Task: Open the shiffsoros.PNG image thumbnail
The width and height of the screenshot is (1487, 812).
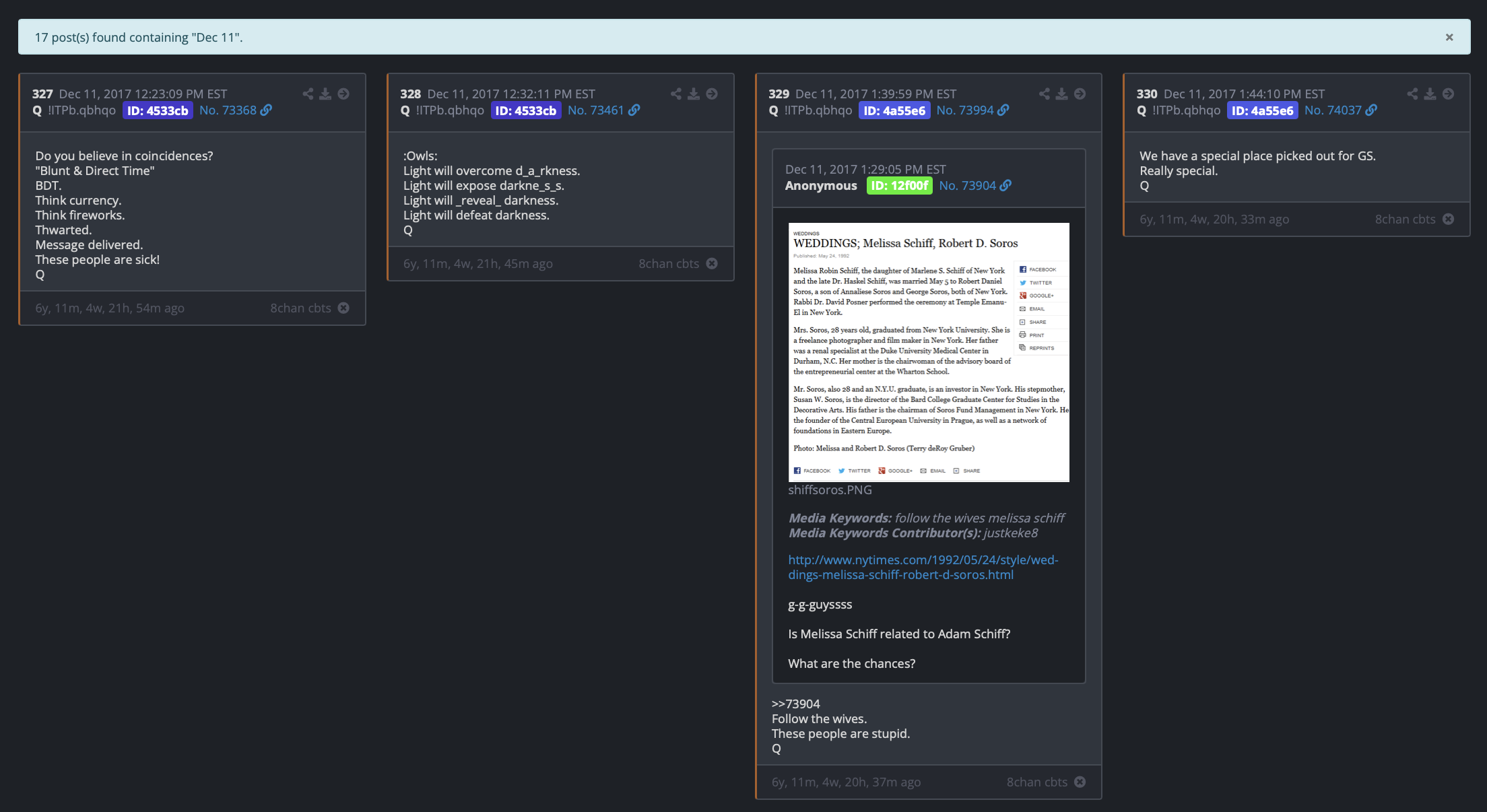Action: [x=929, y=352]
